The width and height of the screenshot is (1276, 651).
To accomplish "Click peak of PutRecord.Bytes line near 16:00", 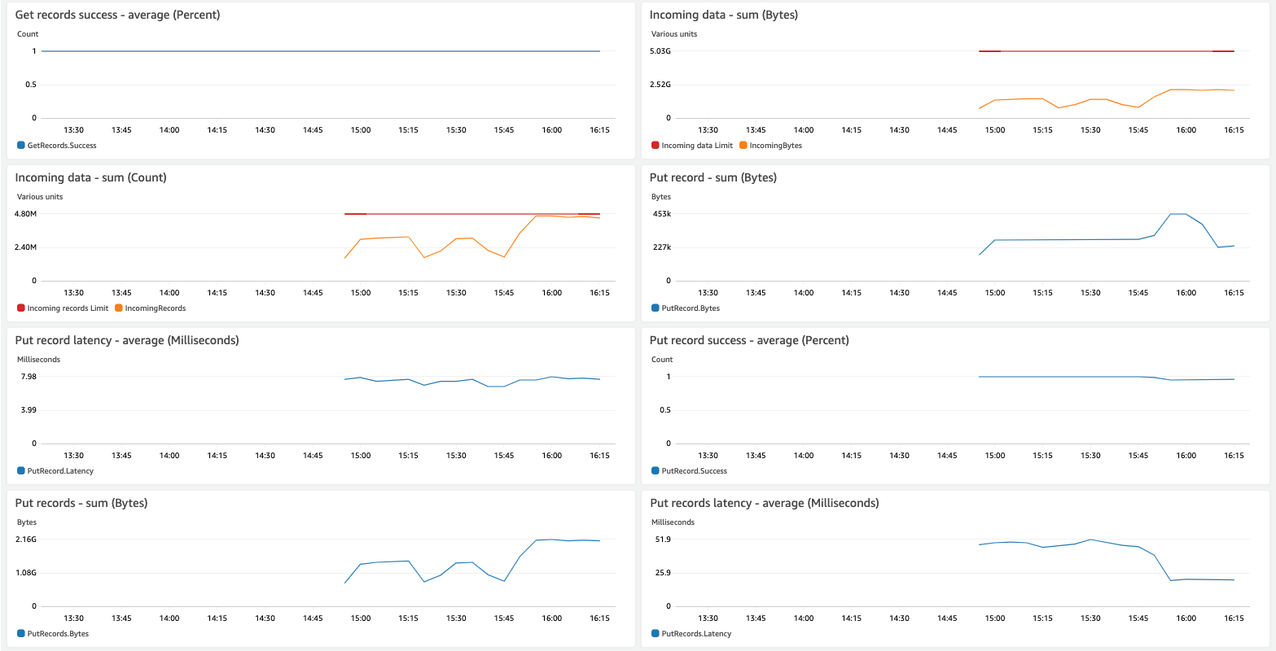I will [x=1178, y=214].
